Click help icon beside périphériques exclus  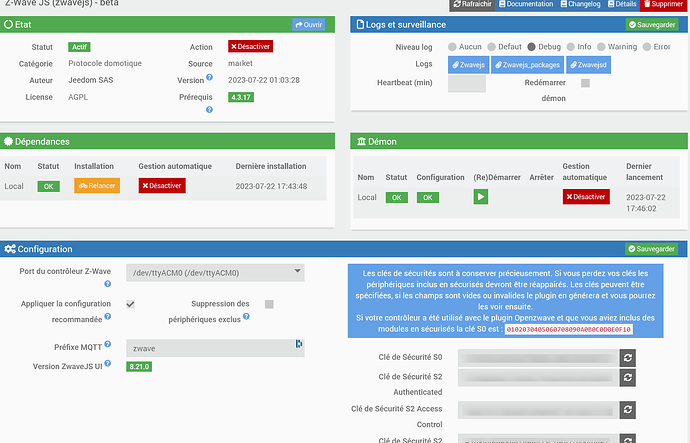tap(246, 316)
